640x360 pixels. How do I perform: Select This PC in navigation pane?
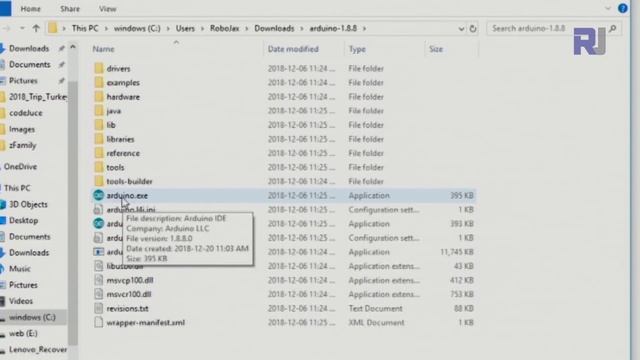[x=17, y=188]
